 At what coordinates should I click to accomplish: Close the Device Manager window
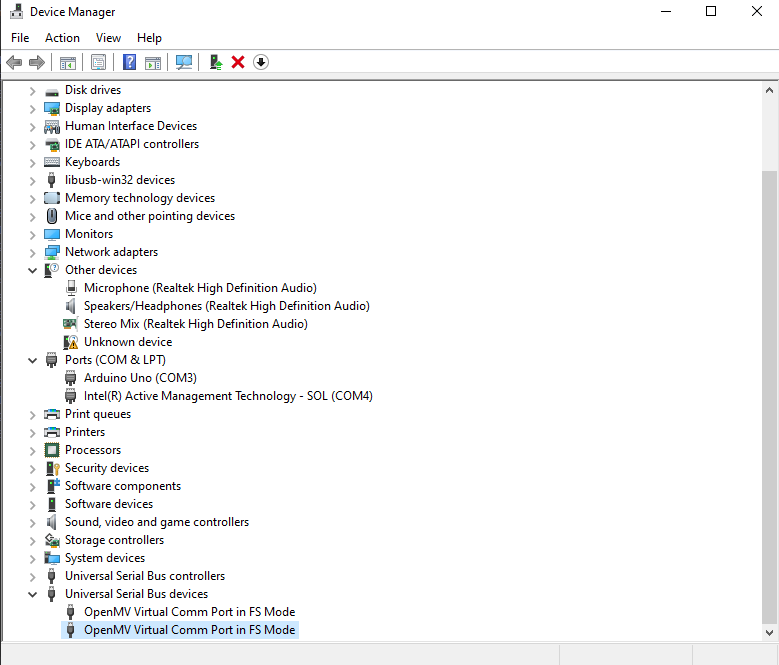757,11
